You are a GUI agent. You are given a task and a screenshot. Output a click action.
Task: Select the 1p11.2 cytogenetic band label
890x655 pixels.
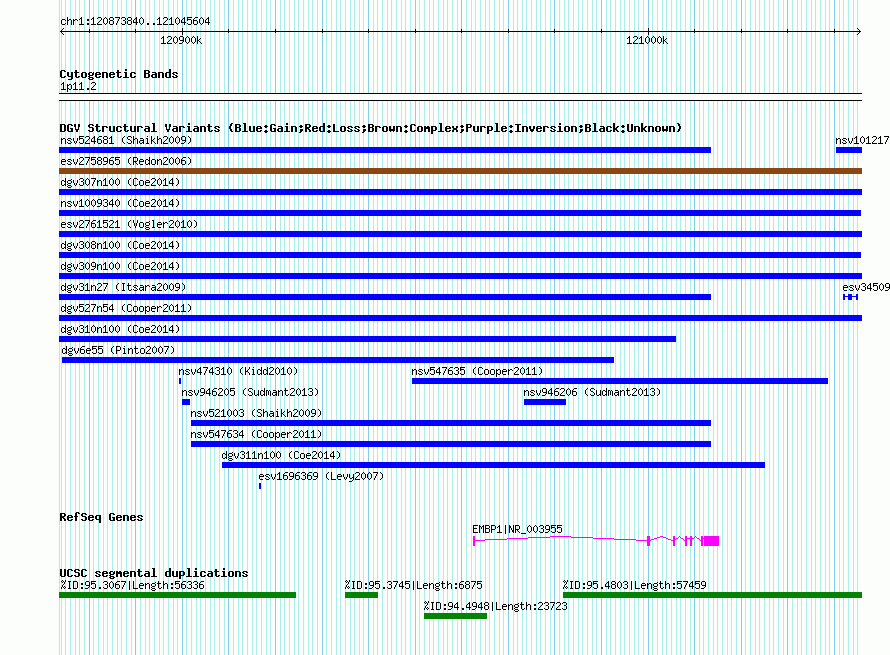point(78,86)
